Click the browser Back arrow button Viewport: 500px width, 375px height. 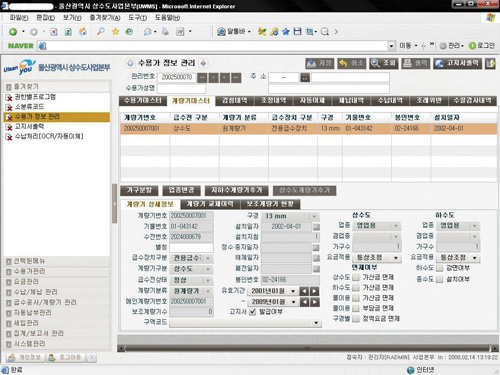(13, 32)
